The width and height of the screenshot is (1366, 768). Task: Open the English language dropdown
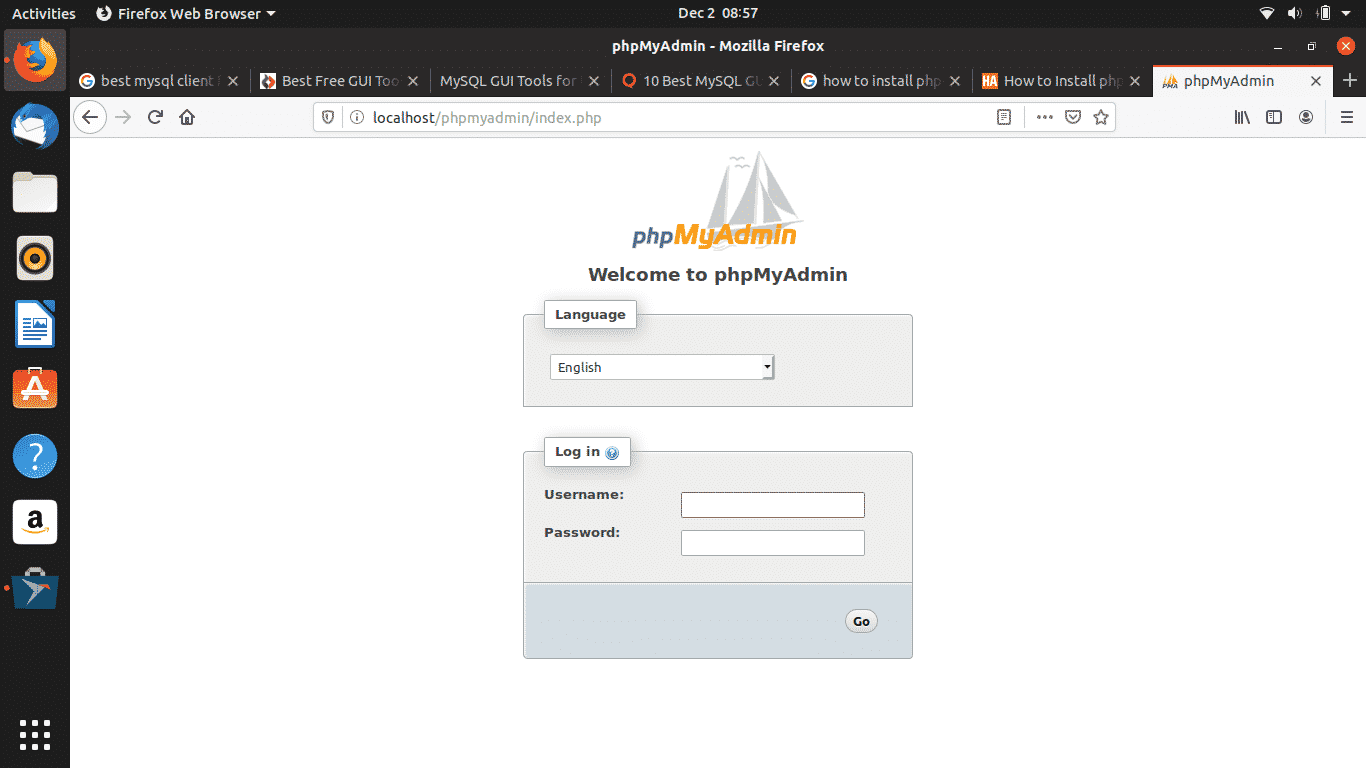661,367
